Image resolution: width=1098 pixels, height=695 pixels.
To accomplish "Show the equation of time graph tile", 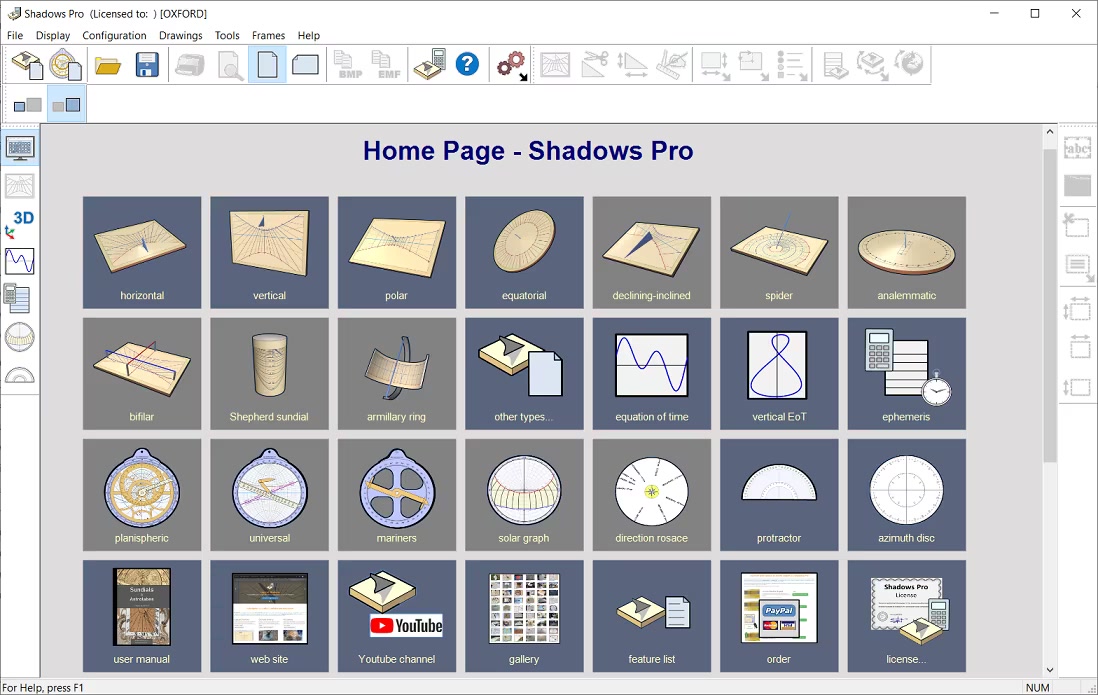I will pos(651,373).
